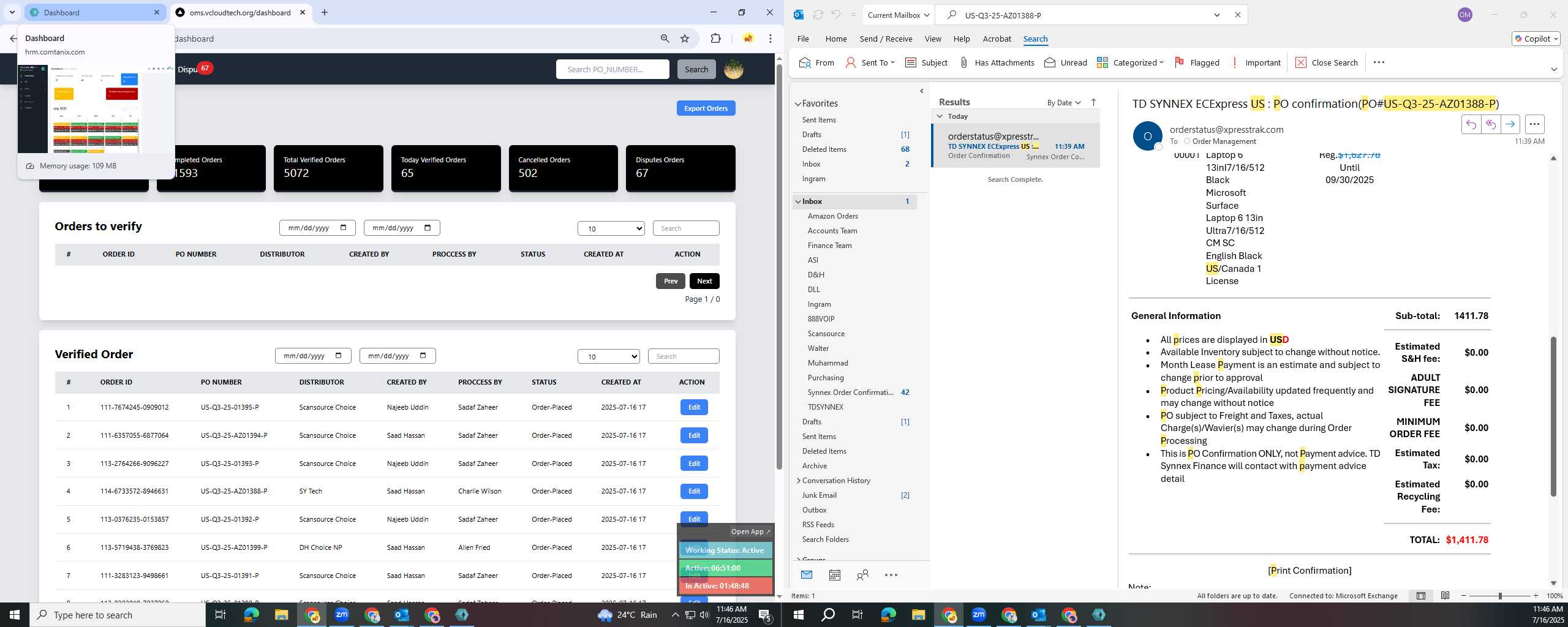This screenshot has width=1568, height=627.
Task: Bookmark page with Chrome star icon
Action: 685,39
